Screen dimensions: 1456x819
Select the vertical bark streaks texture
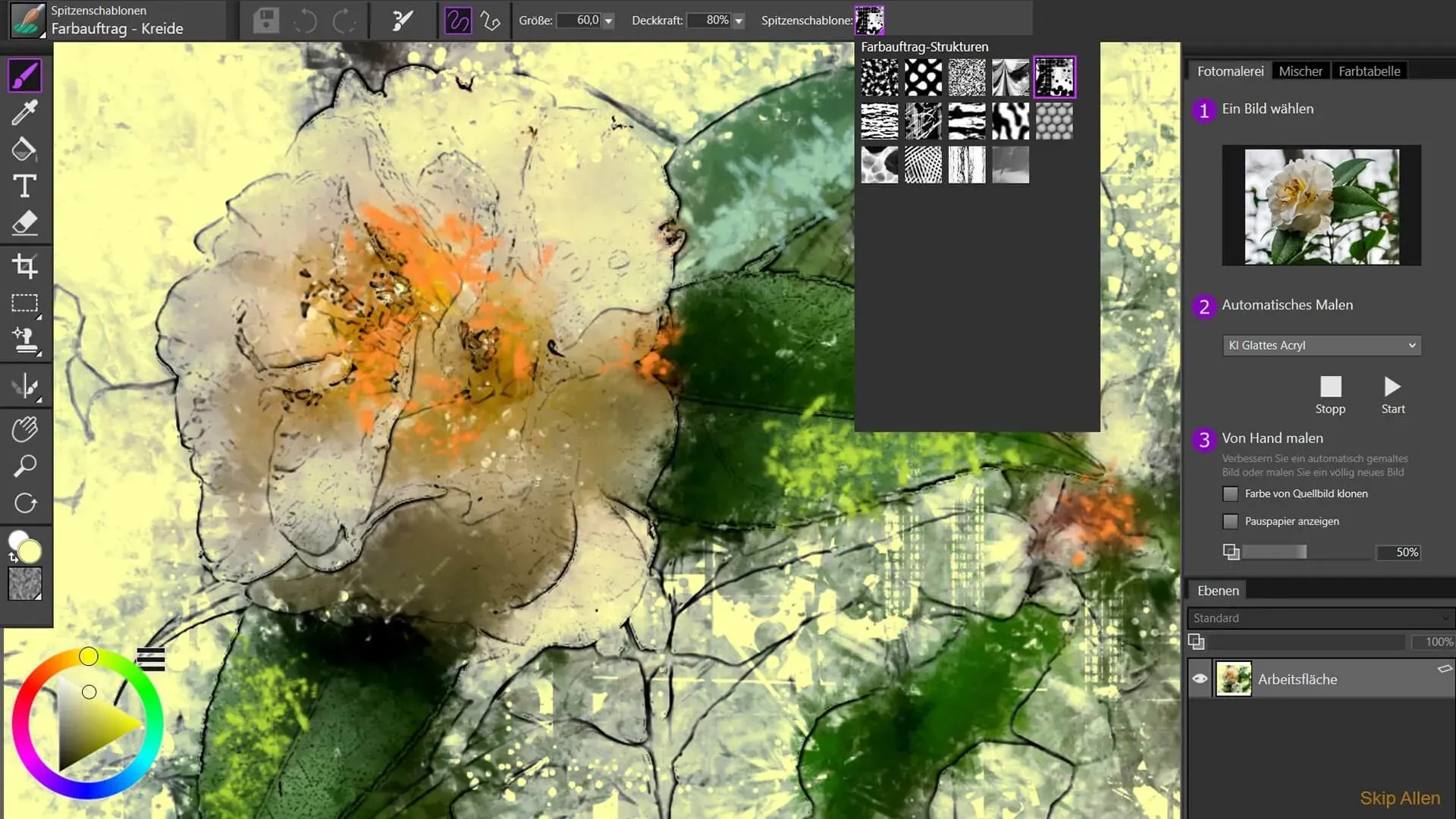(x=967, y=165)
